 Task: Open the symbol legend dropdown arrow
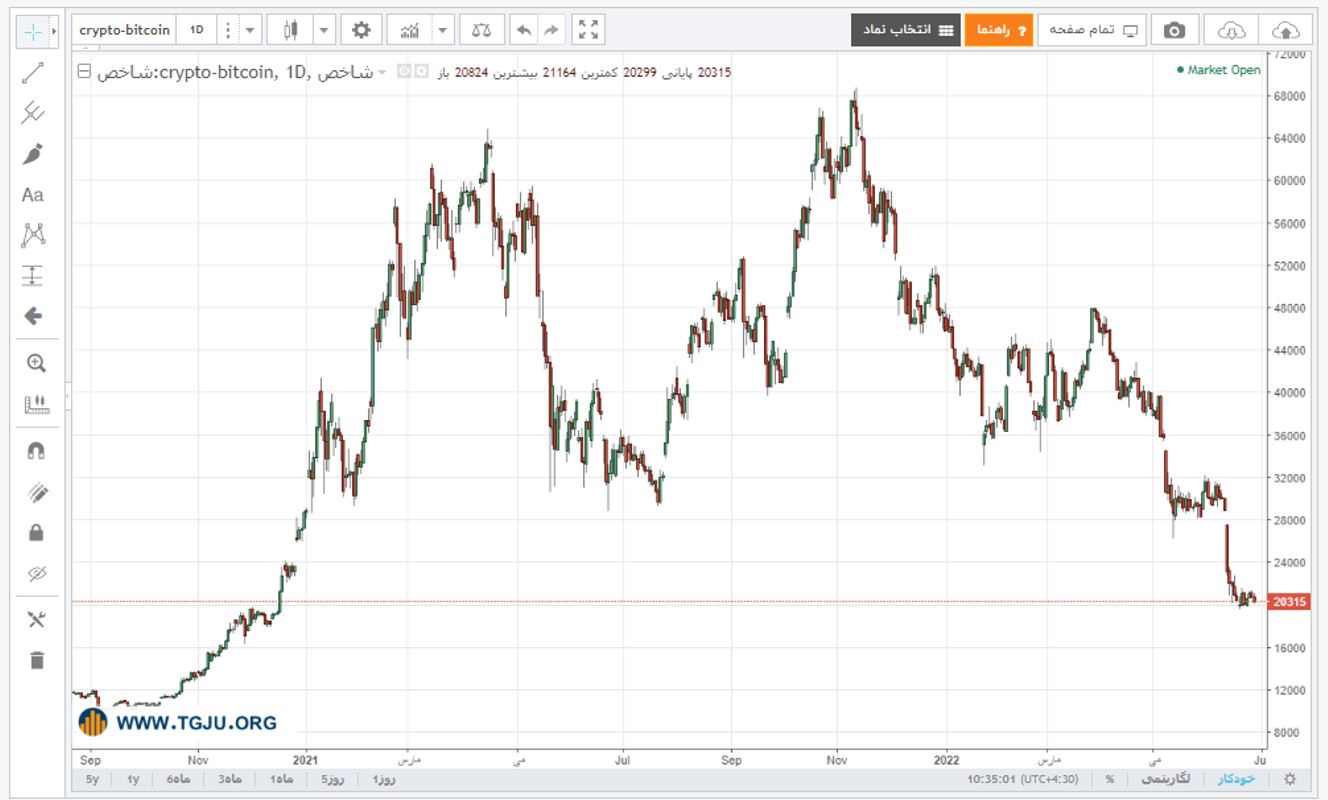click(382, 72)
